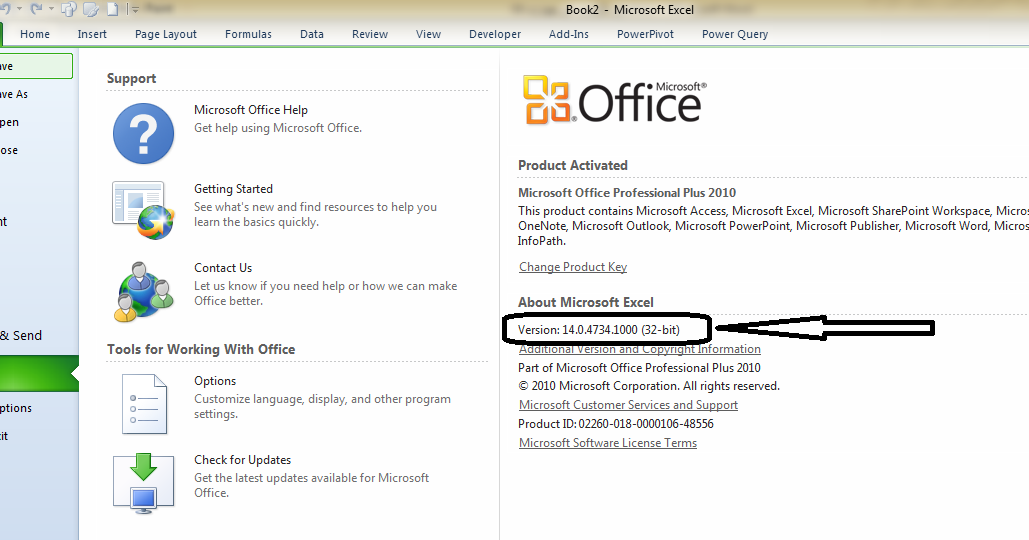Switch to the View tab
This screenshot has height=540, width=1029.
click(x=428, y=34)
